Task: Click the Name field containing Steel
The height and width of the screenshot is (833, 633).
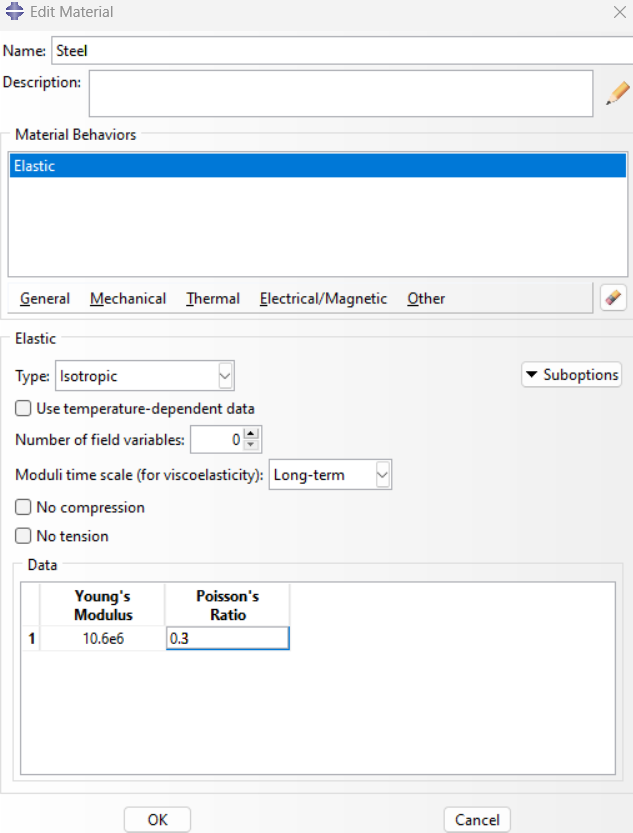Action: click(342, 50)
